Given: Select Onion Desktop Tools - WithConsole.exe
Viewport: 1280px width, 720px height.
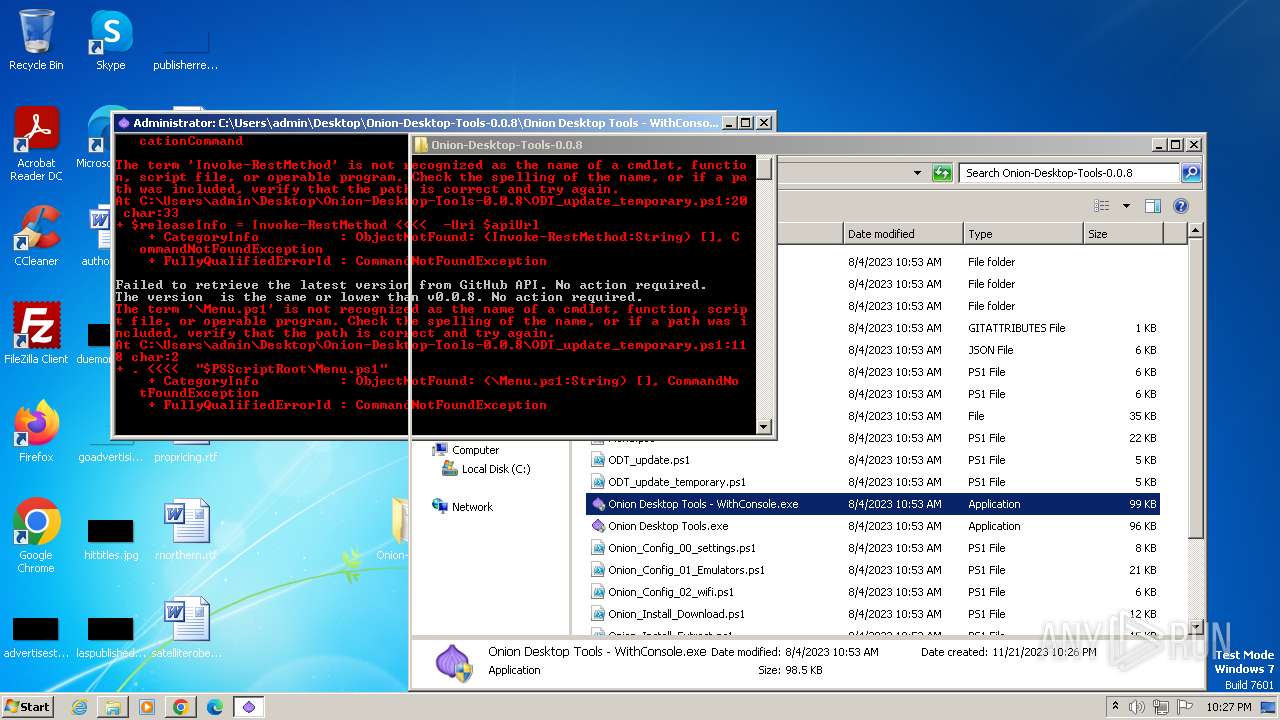Looking at the screenshot, I should click(x=873, y=504).
